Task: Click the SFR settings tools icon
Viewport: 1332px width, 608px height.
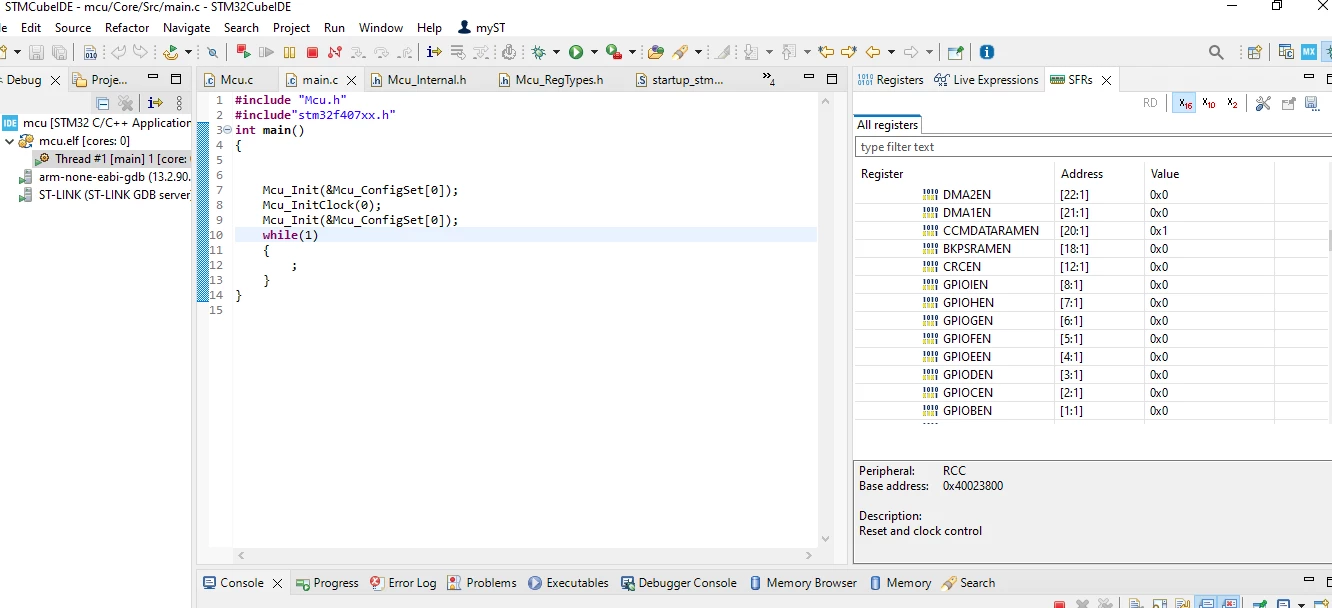Action: pyautogui.click(x=1263, y=103)
